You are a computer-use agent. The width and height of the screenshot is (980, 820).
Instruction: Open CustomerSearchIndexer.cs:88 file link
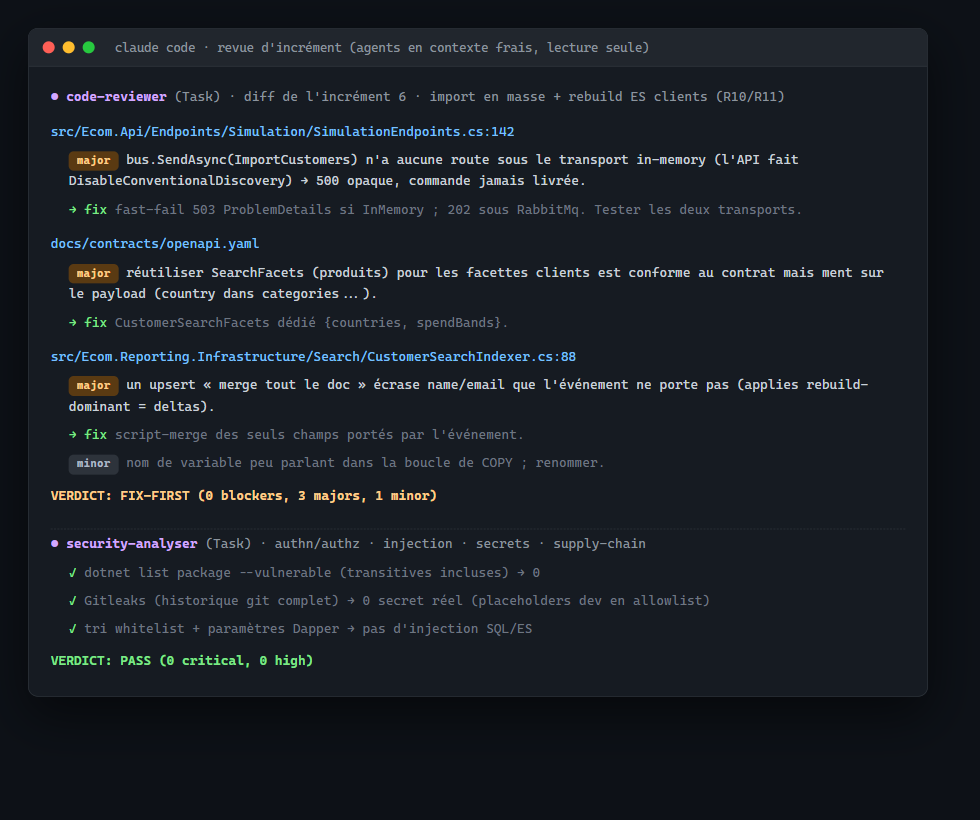313,356
